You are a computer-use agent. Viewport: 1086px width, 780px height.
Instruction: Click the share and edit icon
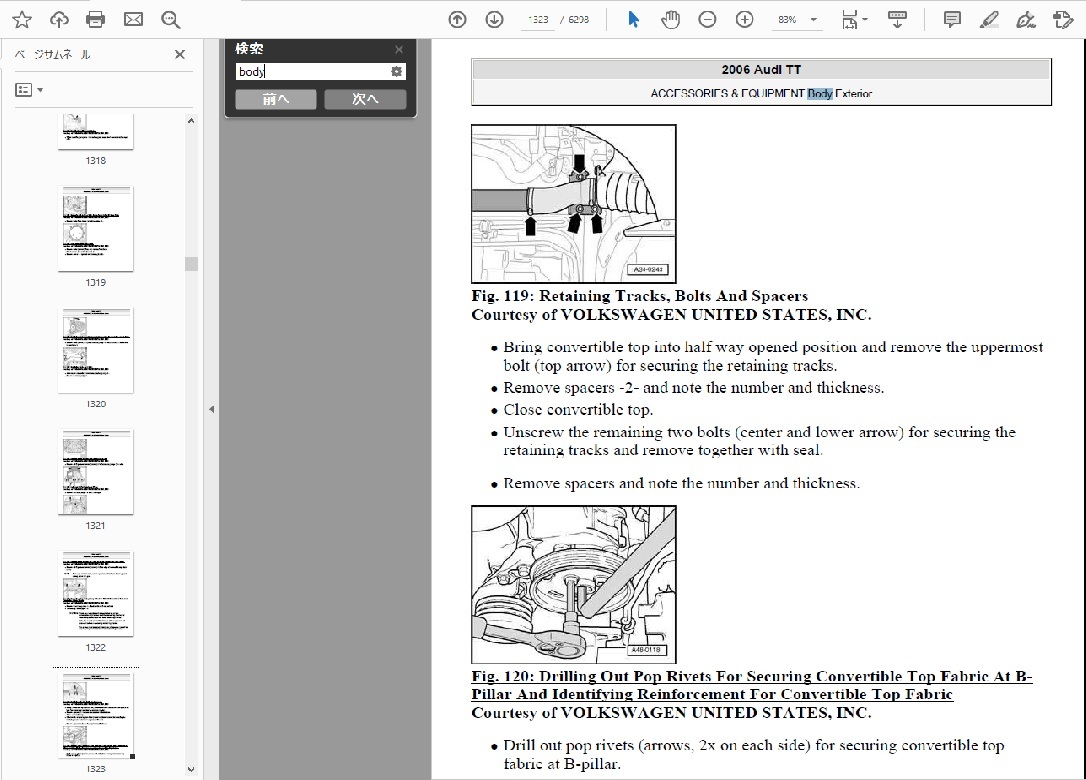[1062, 19]
